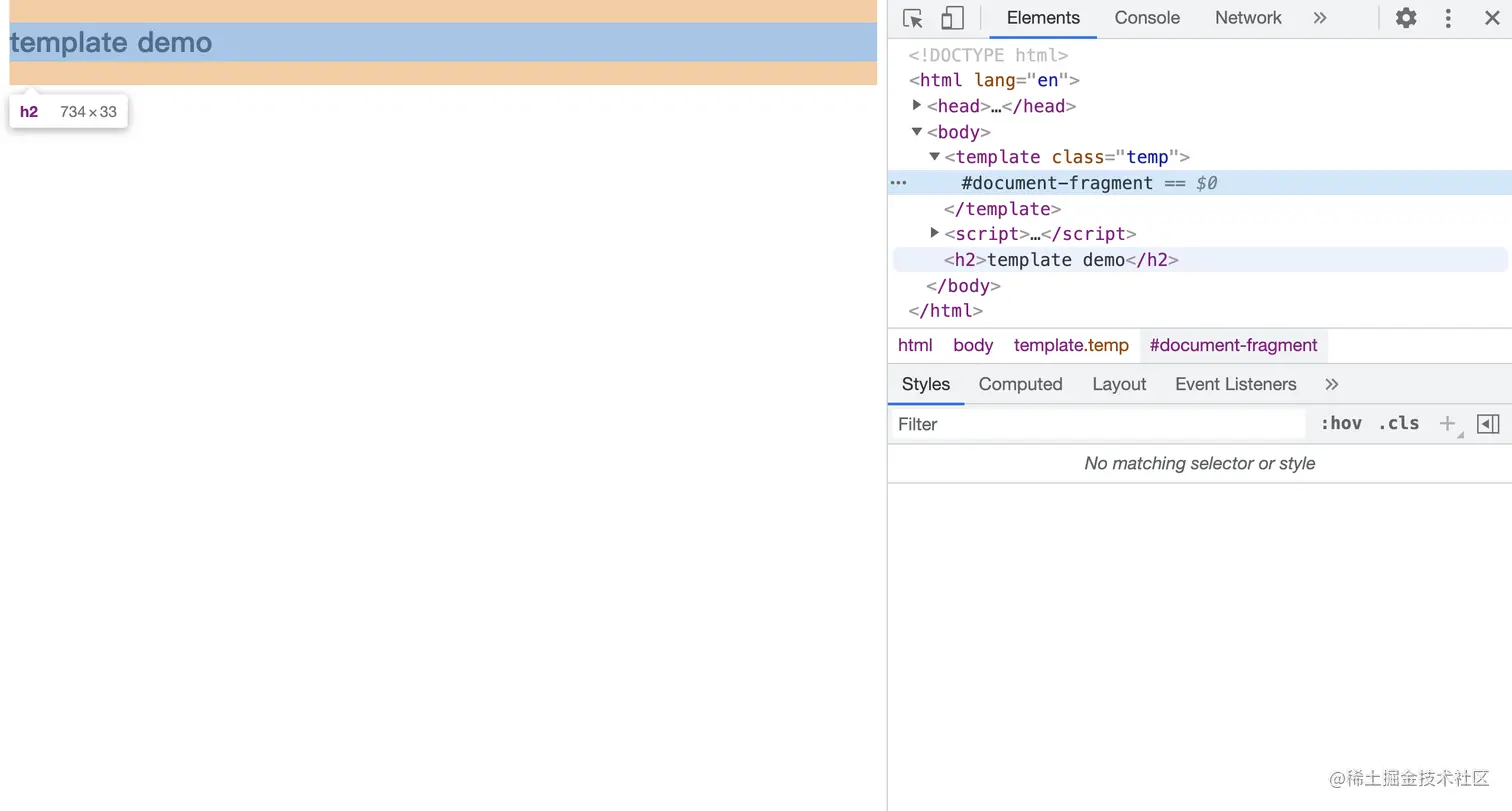
Task: Open the DevTools three-dot options menu
Action: [1448, 18]
